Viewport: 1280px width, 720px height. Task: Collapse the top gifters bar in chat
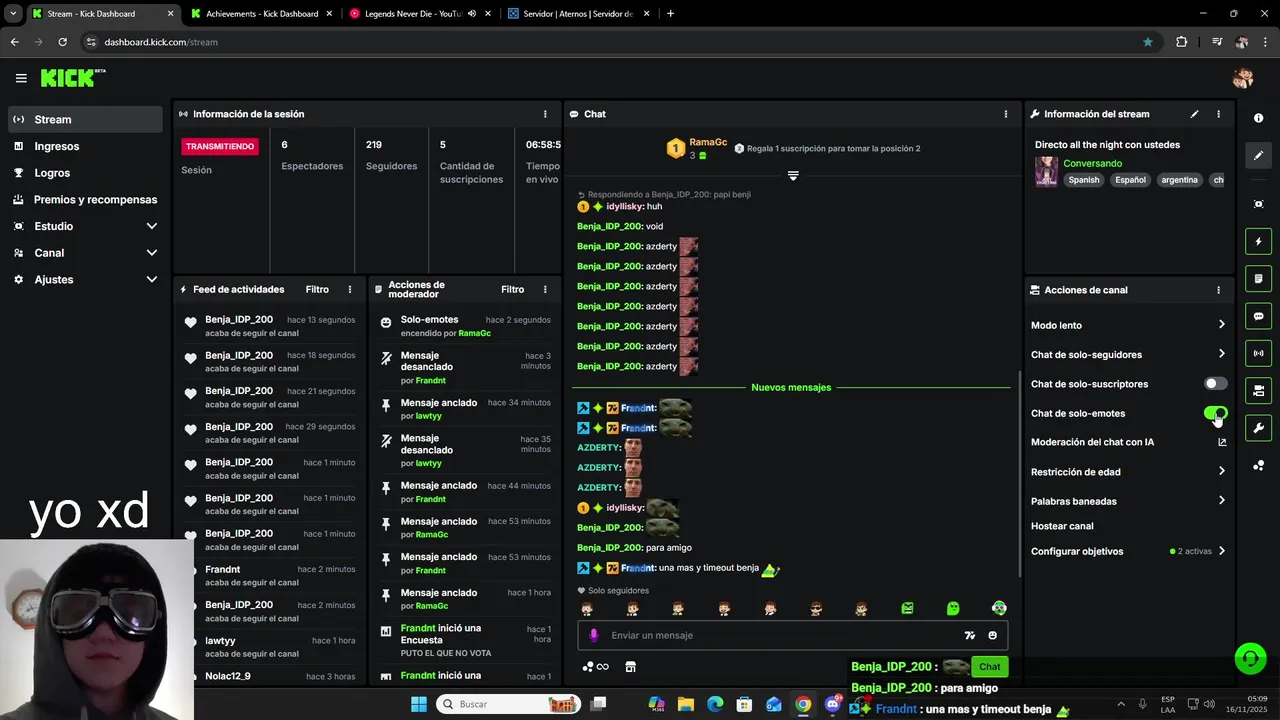pyautogui.click(x=793, y=176)
